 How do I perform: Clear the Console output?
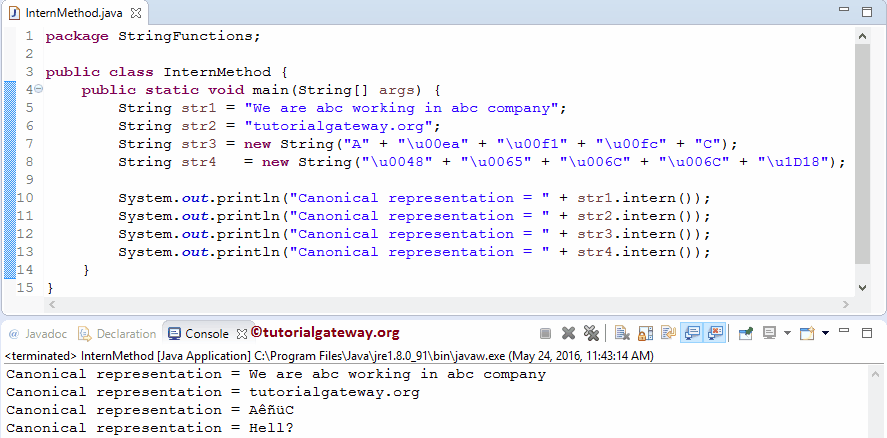(622, 333)
